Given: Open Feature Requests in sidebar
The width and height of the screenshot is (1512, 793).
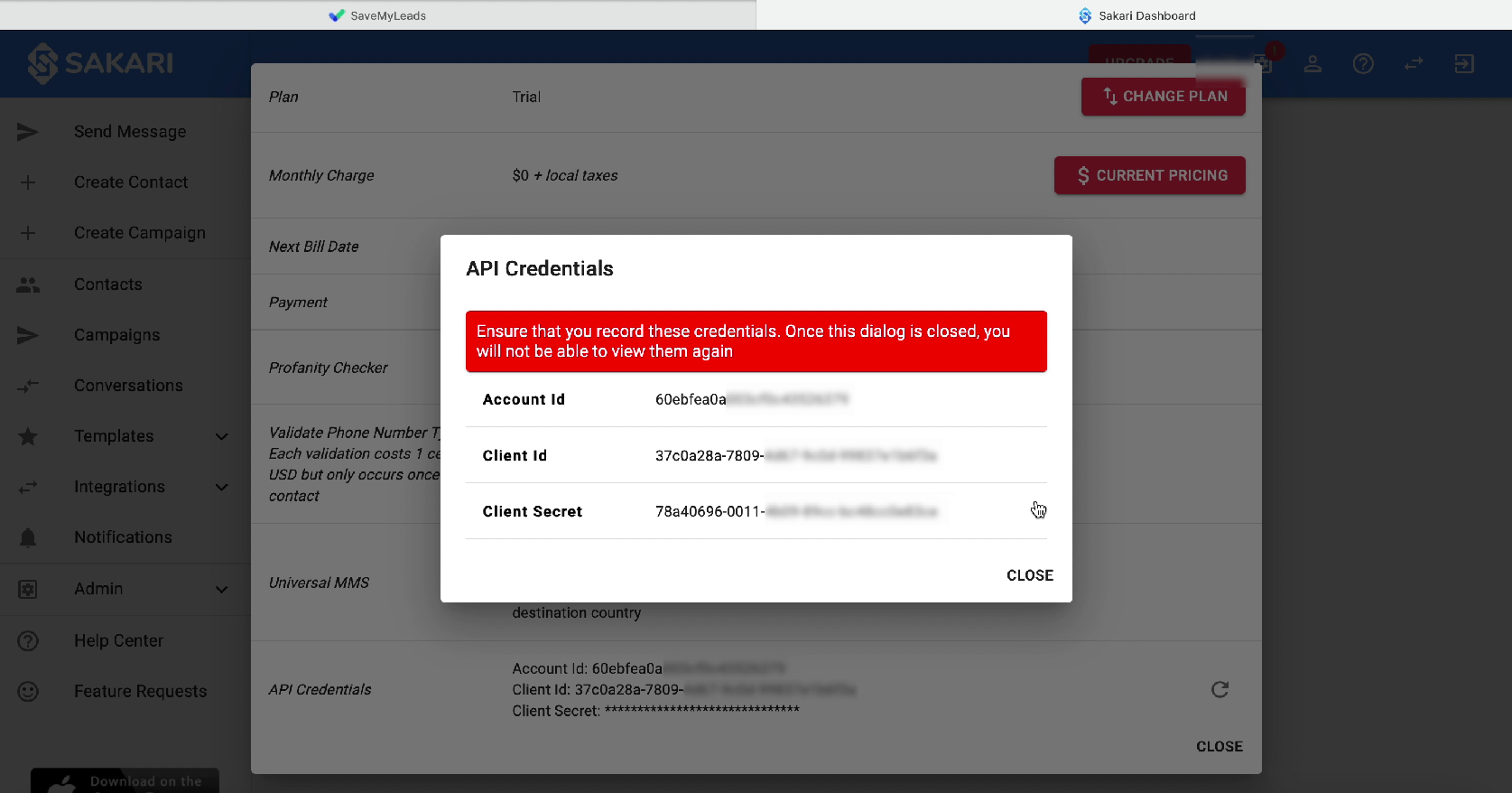Looking at the screenshot, I should [125, 691].
